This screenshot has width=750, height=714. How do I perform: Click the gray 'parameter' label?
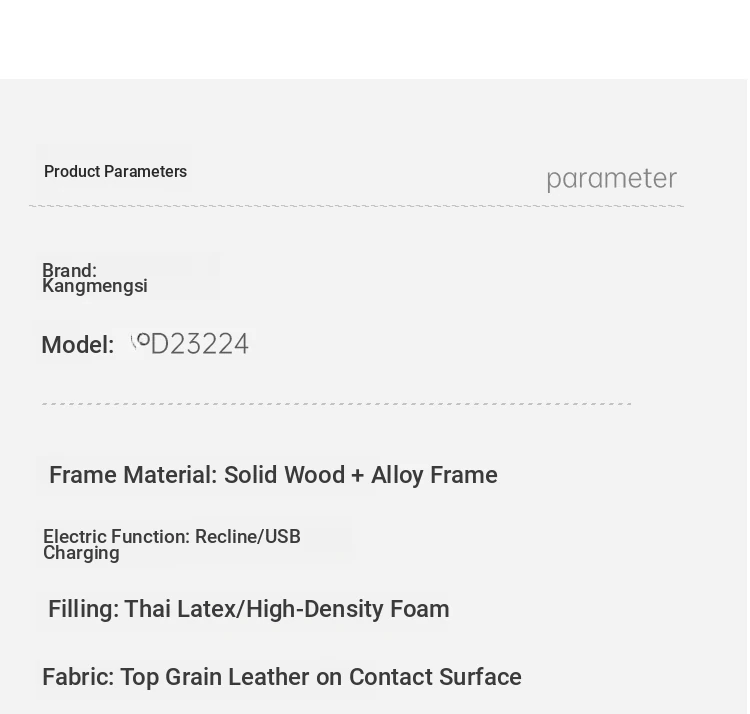pyautogui.click(x=611, y=179)
